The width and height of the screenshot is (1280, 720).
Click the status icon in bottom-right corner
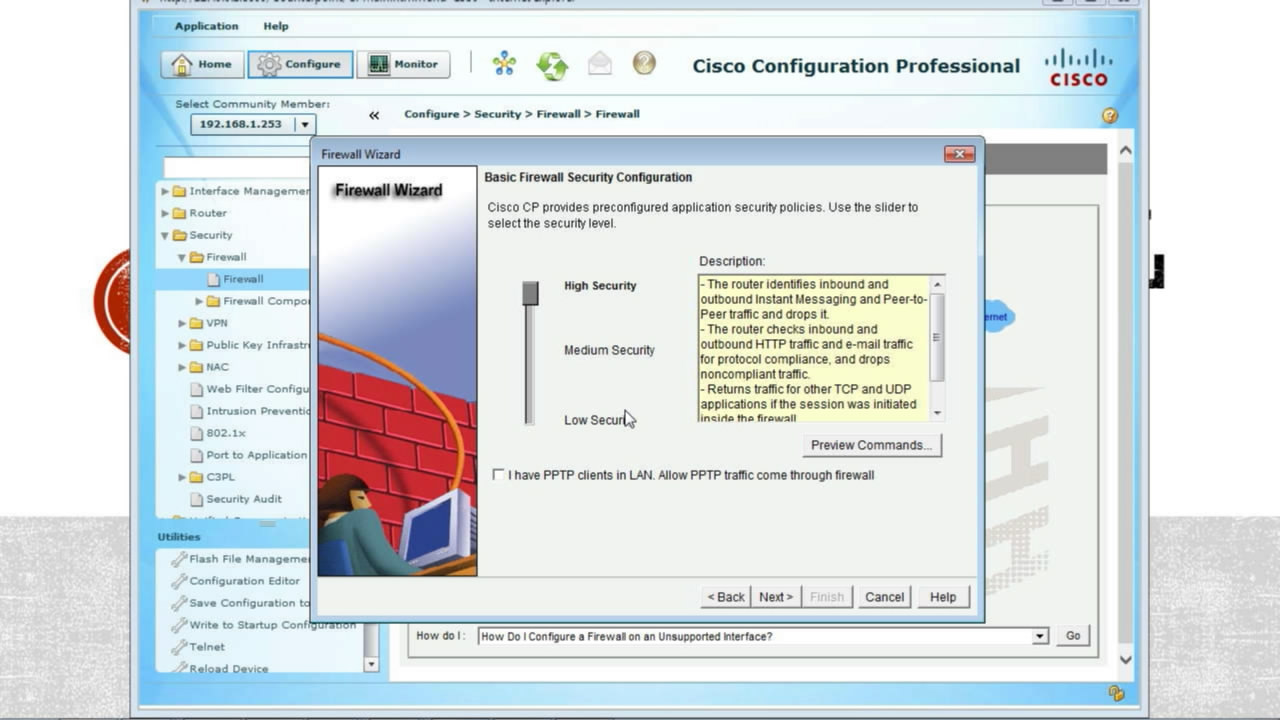[1116, 693]
